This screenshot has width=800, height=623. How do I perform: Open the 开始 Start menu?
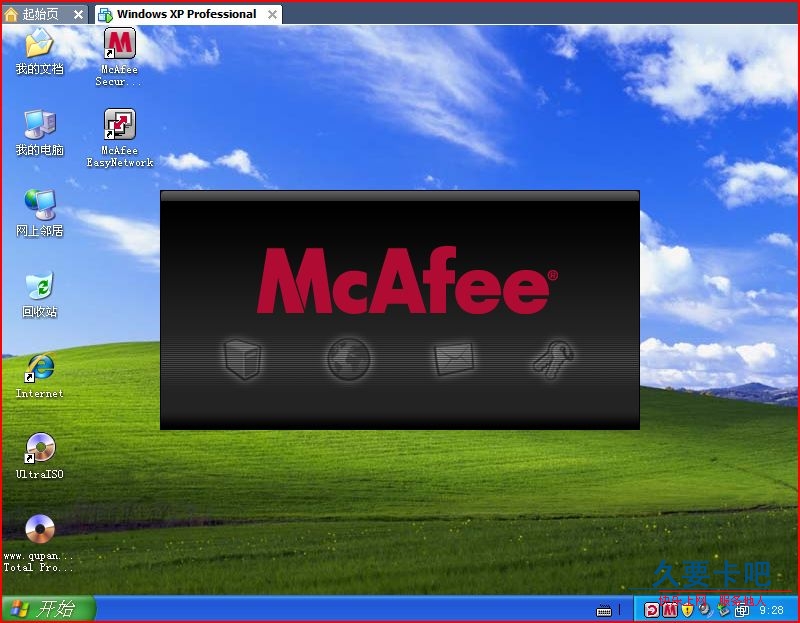click(x=48, y=609)
